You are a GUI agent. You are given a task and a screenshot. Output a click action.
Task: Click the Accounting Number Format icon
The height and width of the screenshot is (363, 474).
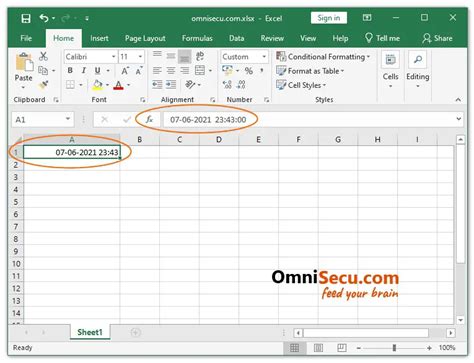click(227, 70)
